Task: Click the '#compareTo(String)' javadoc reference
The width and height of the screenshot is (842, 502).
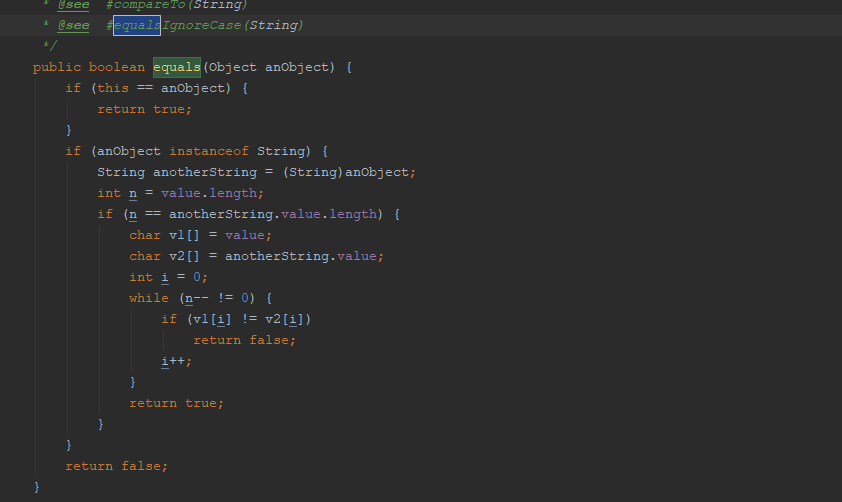Action: click(177, 5)
